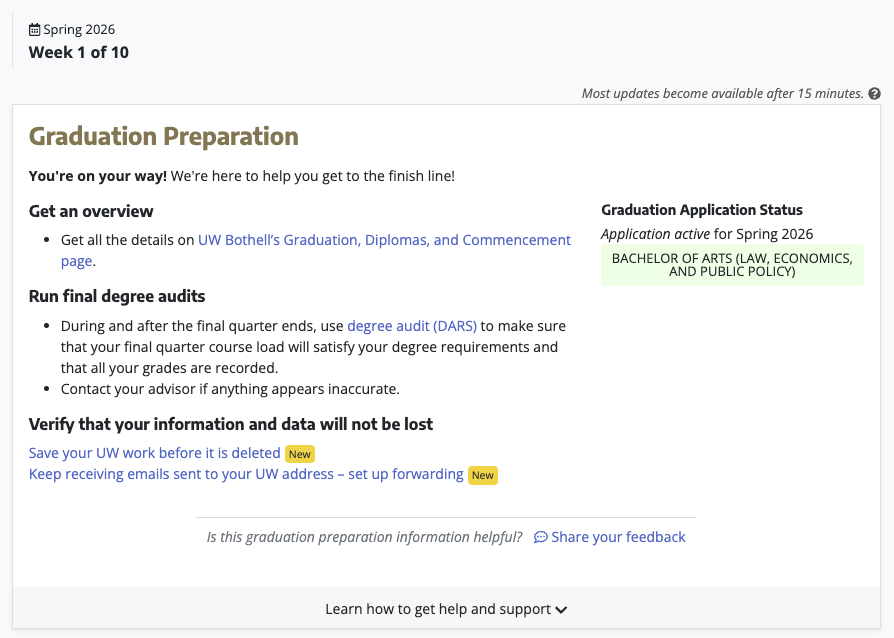Click the Graduation Application Status heading
The width and height of the screenshot is (894, 638).
[x=702, y=210]
